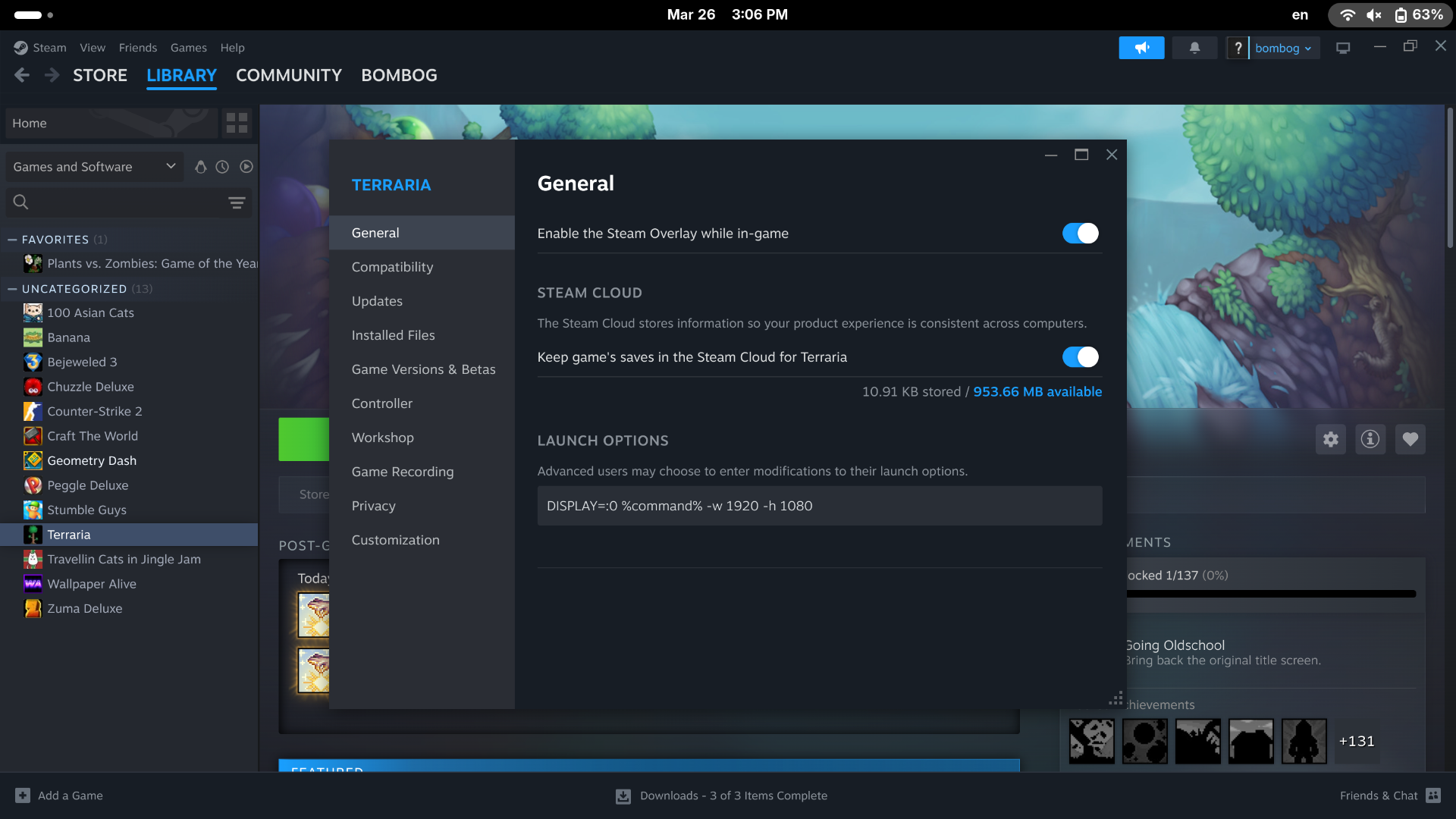This screenshot has width=1456, height=819.
Task: Toggle Steam Overlay while in-game
Action: tap(1081, 234)
